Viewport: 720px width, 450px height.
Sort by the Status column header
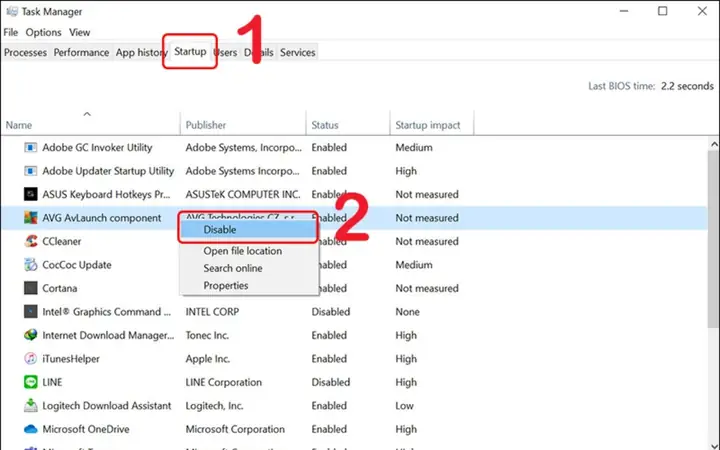[348, 124]
